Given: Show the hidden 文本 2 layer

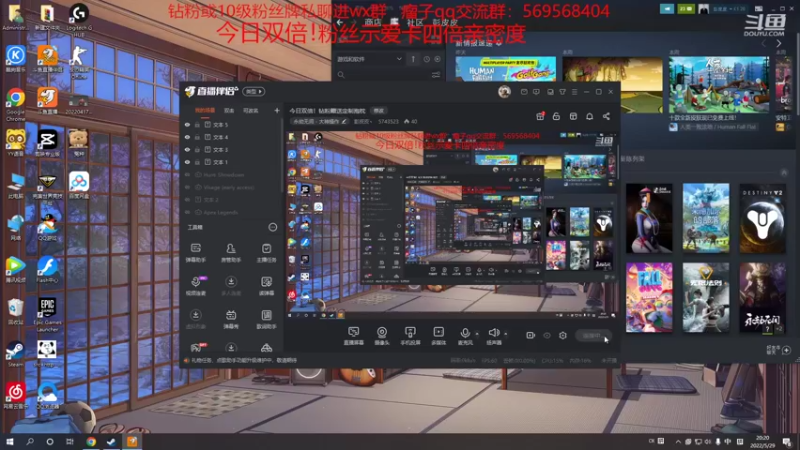Looking at the screenshot, I should 187,199.
